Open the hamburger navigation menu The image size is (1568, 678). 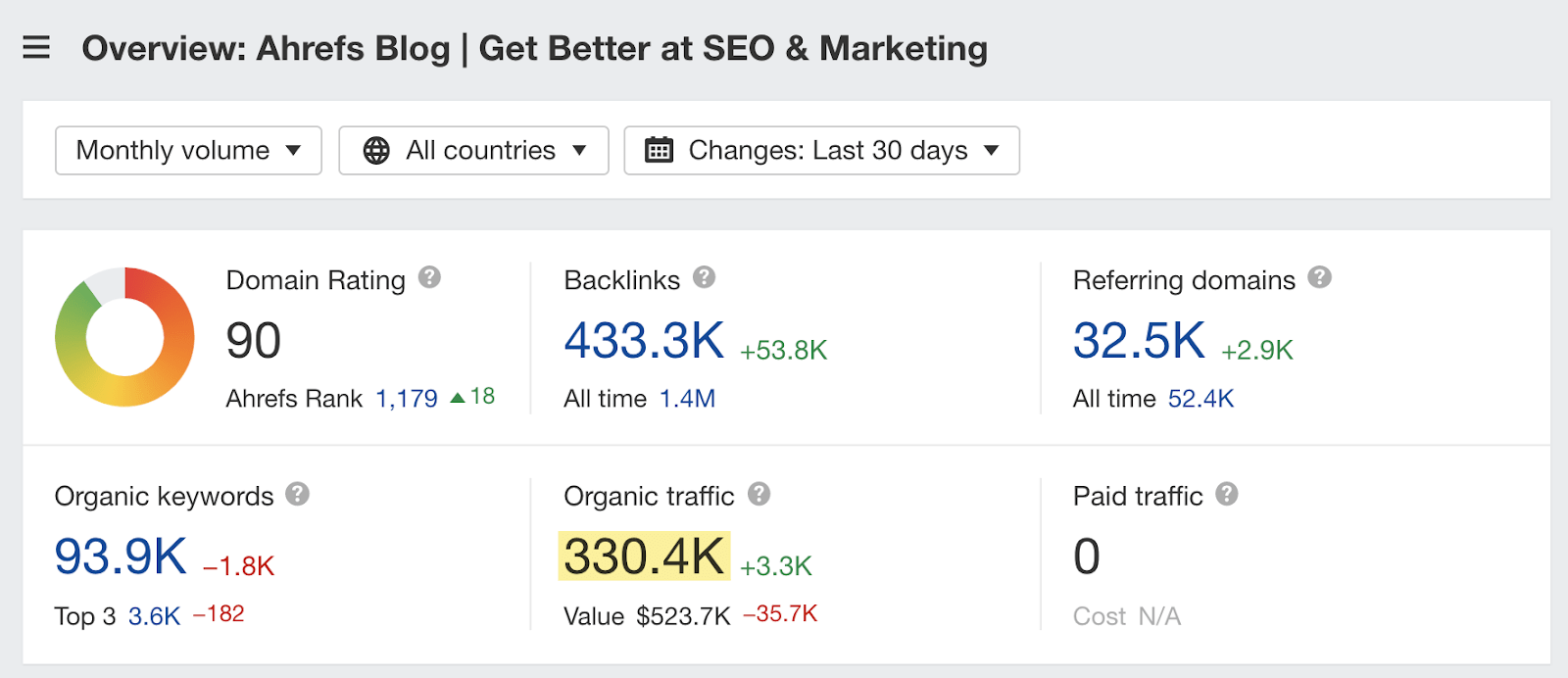pyautogui.click(x=36, y=47)
